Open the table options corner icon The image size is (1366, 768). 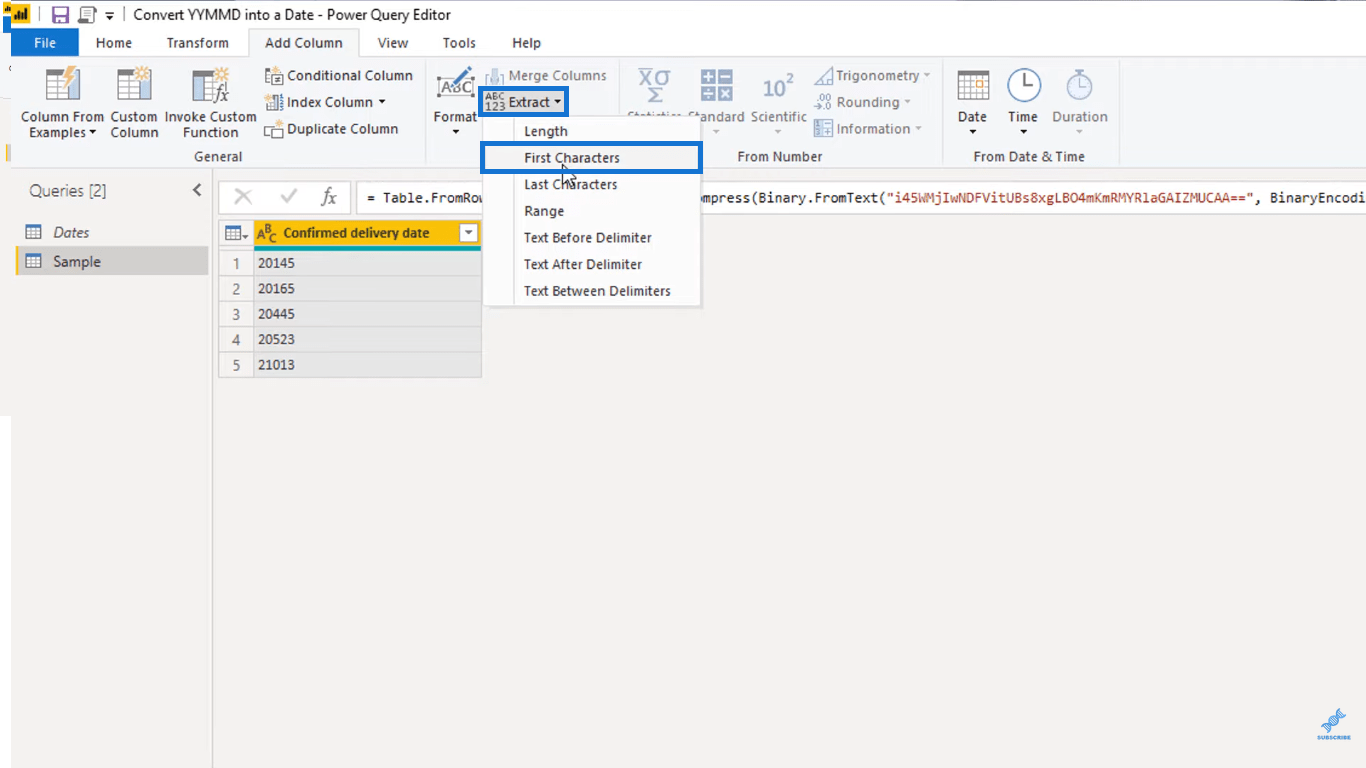point(237,233)
